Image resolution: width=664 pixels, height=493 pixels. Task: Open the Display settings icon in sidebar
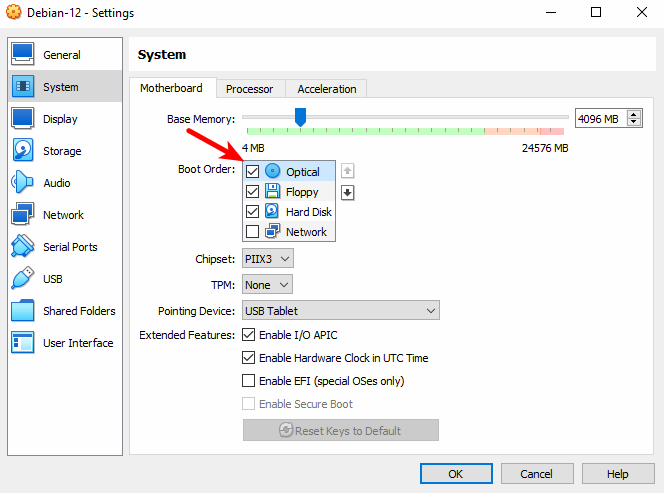pos(23,119)
